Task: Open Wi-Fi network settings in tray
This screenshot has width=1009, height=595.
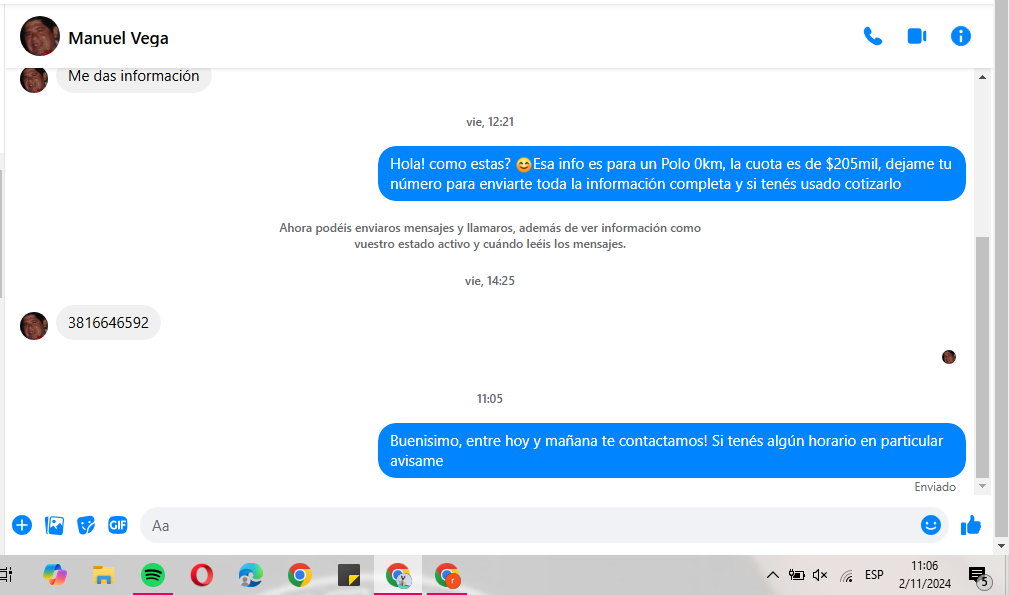Action: (846, 576)
